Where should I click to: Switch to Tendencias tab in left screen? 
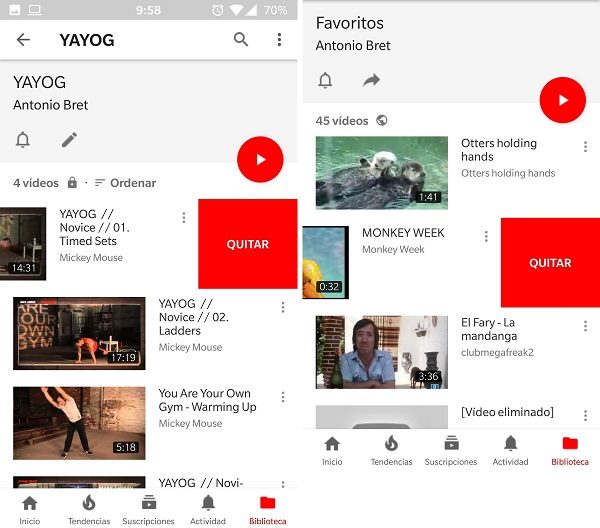88,509
